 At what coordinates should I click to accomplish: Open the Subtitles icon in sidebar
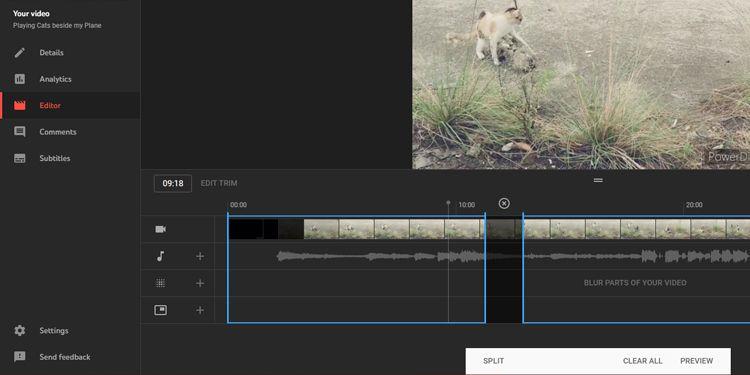(x=20, y=158)
